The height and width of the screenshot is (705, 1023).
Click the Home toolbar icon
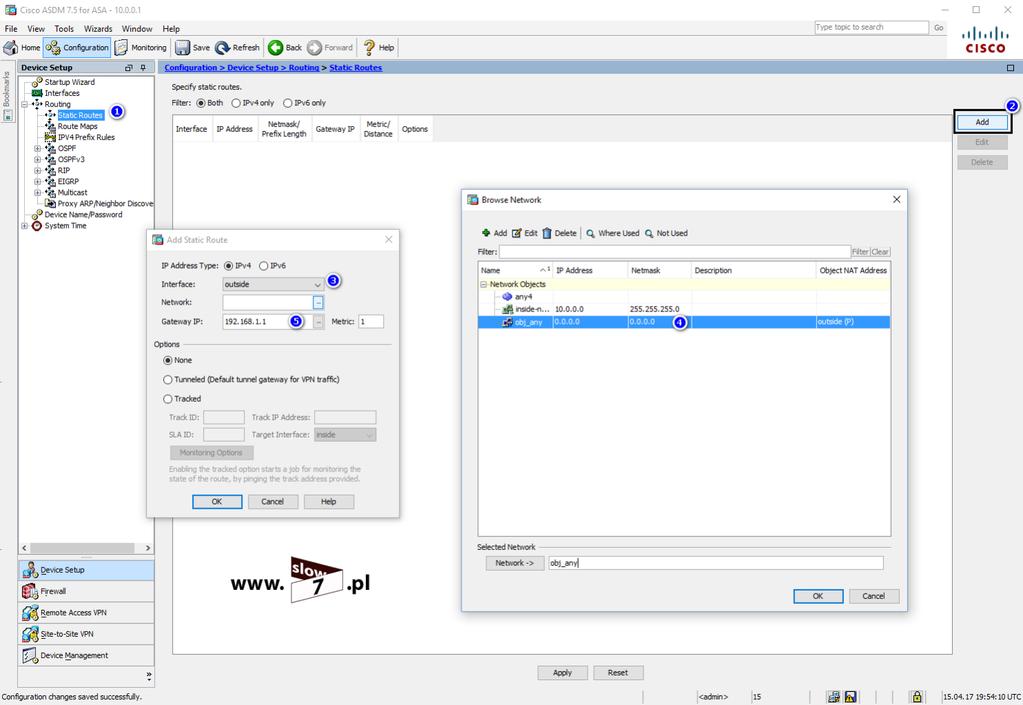point(11,48)
